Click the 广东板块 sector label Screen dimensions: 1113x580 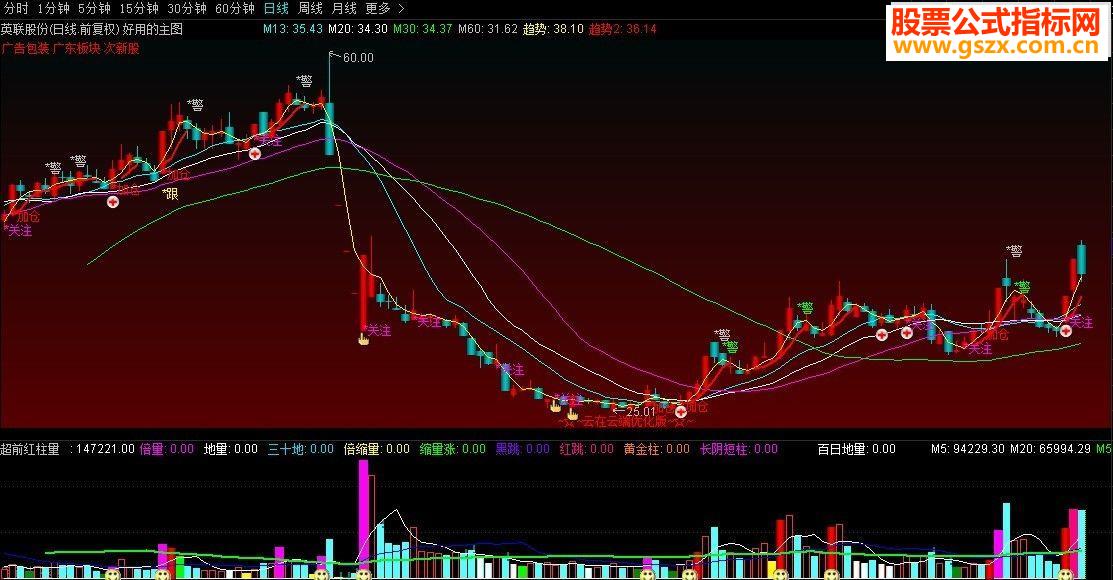coord(77,48)
